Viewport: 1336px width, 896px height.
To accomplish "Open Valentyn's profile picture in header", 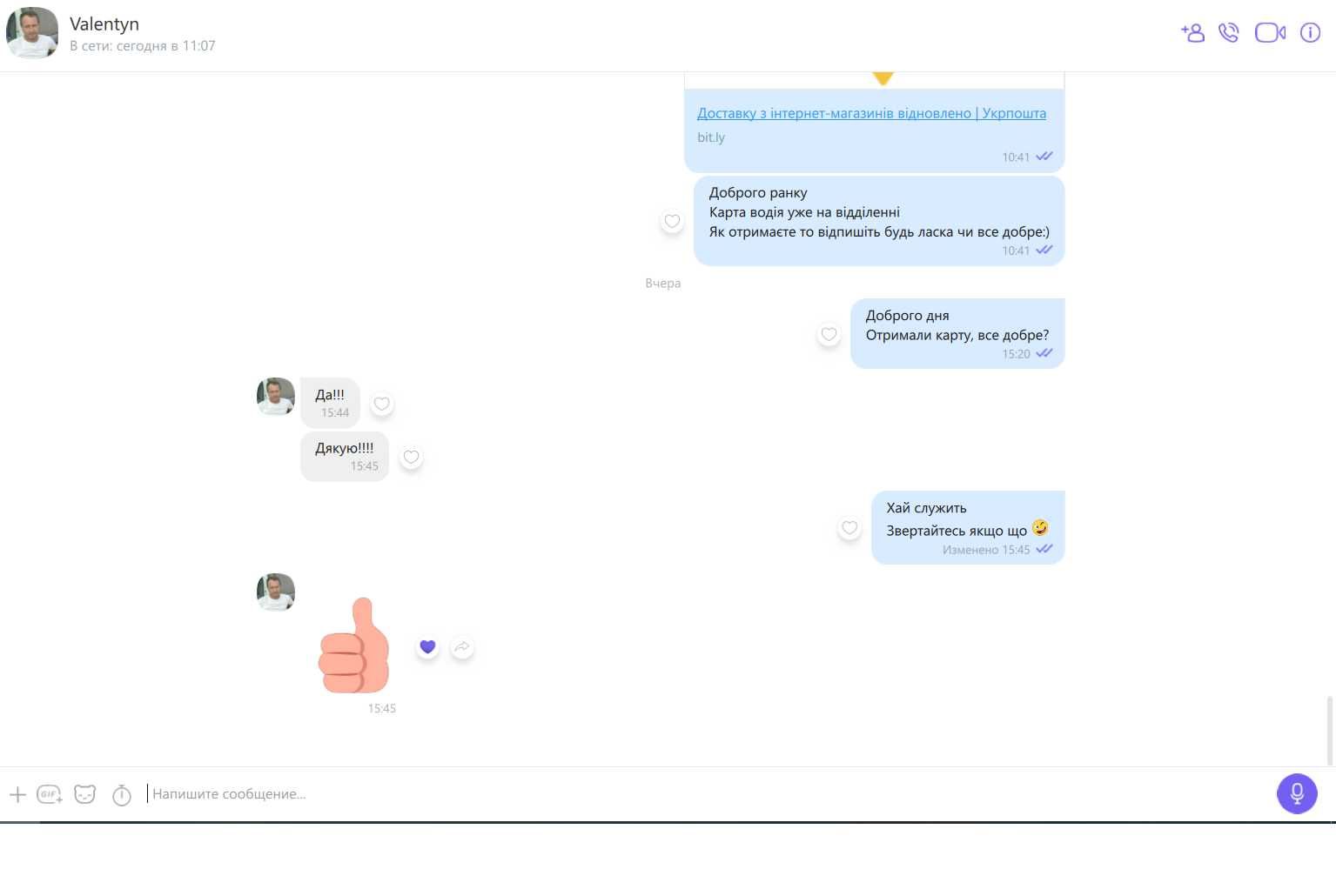I will (x=32, y=33).
